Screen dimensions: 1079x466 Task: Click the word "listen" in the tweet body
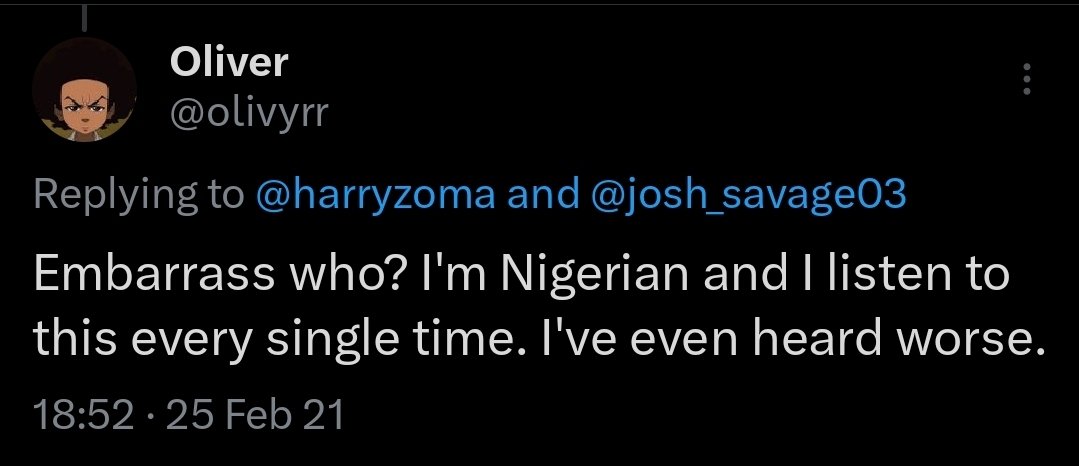click(879, 273)
